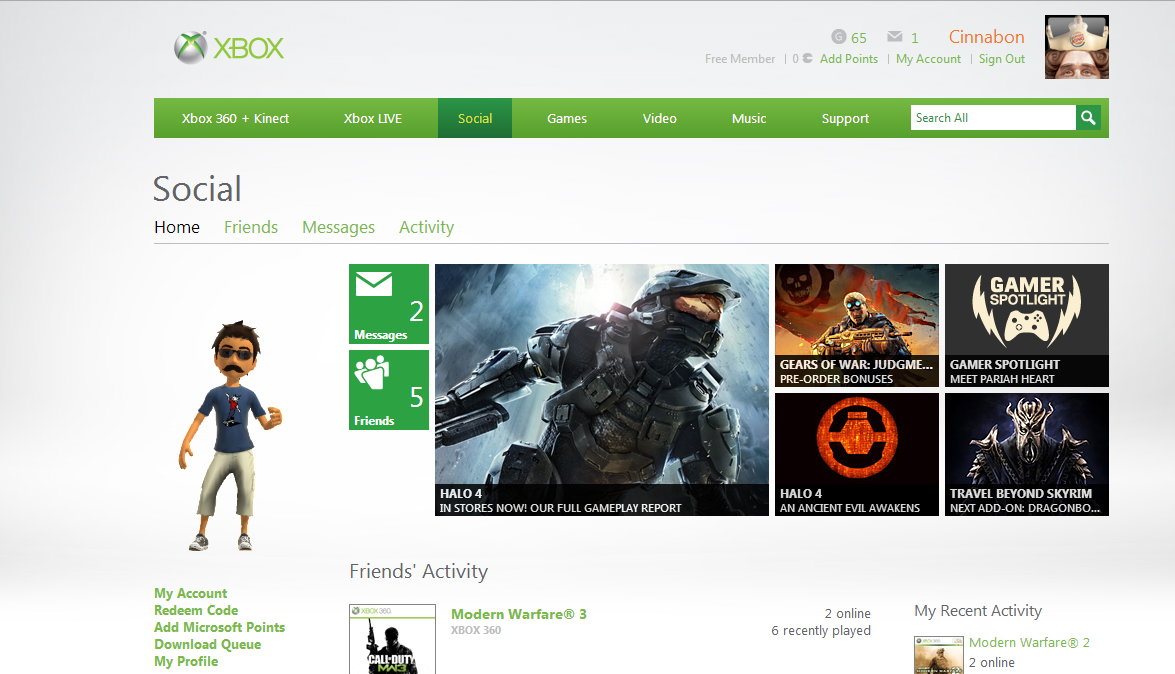Select the avatar figure with sunglasses
The height and width of the screenshot is (674, 1175).
tap(230, 435)
